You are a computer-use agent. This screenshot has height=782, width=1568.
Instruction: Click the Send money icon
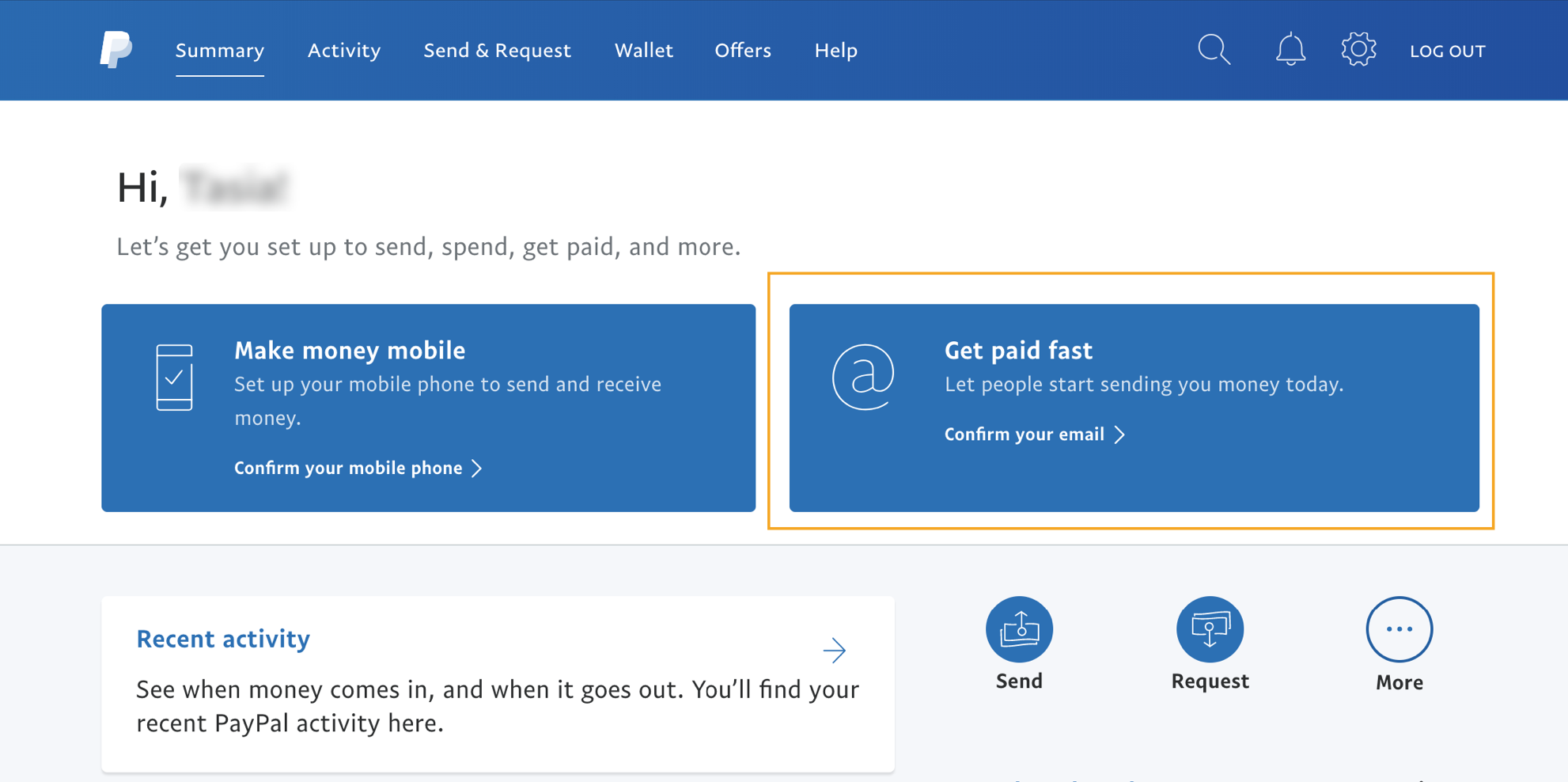[1019, 629]
